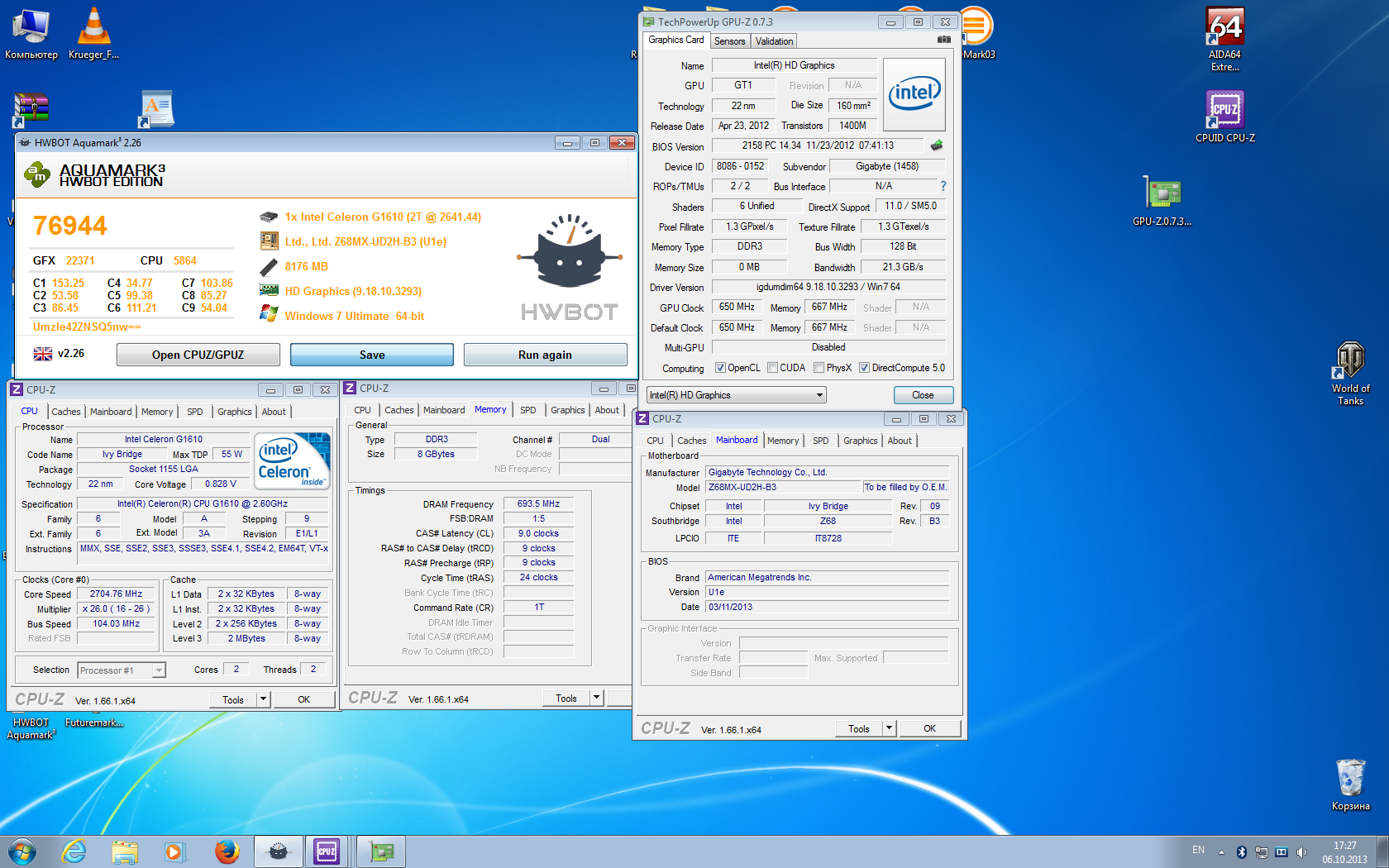This screenshot has width=1389, height=868.
Task: Open the document shortcut desktop icon
Action: pos(156,109)
